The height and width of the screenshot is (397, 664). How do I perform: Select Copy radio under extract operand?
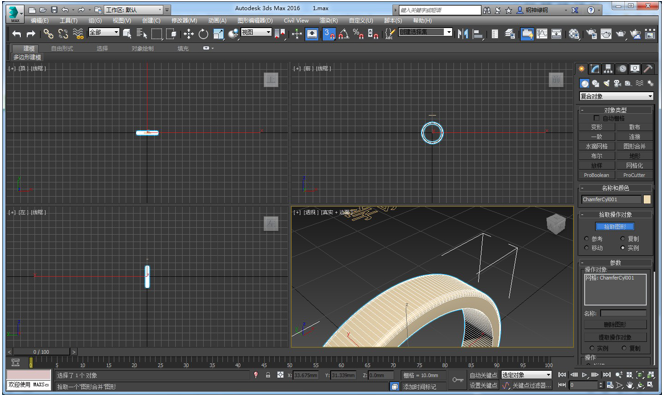point(624,348)
